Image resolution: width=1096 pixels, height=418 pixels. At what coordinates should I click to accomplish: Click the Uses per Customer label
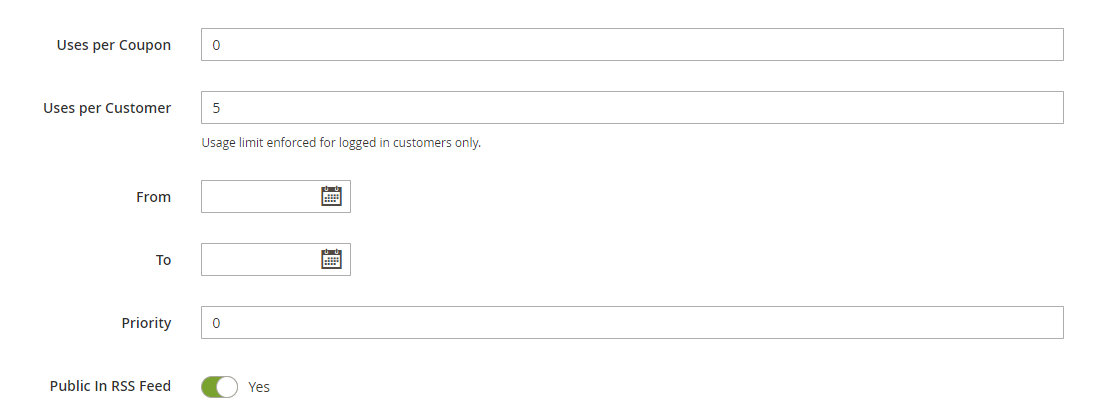click(x=107, y=108)
